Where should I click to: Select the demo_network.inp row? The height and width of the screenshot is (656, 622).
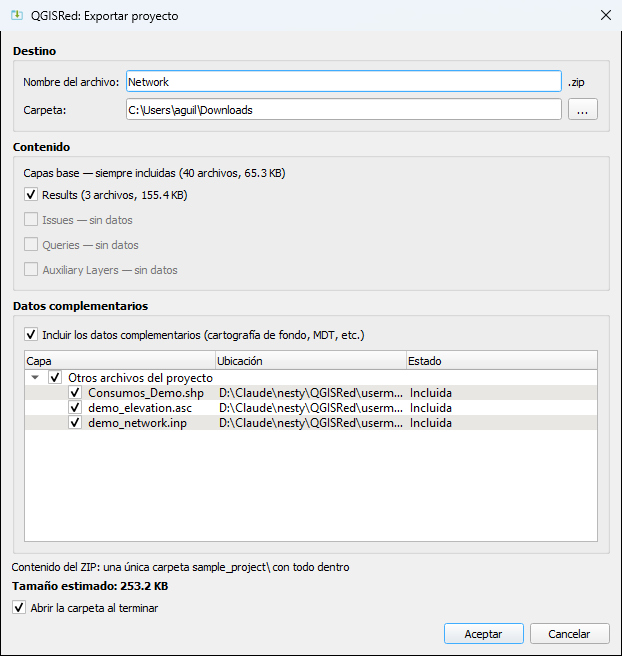tap(311, 423)
